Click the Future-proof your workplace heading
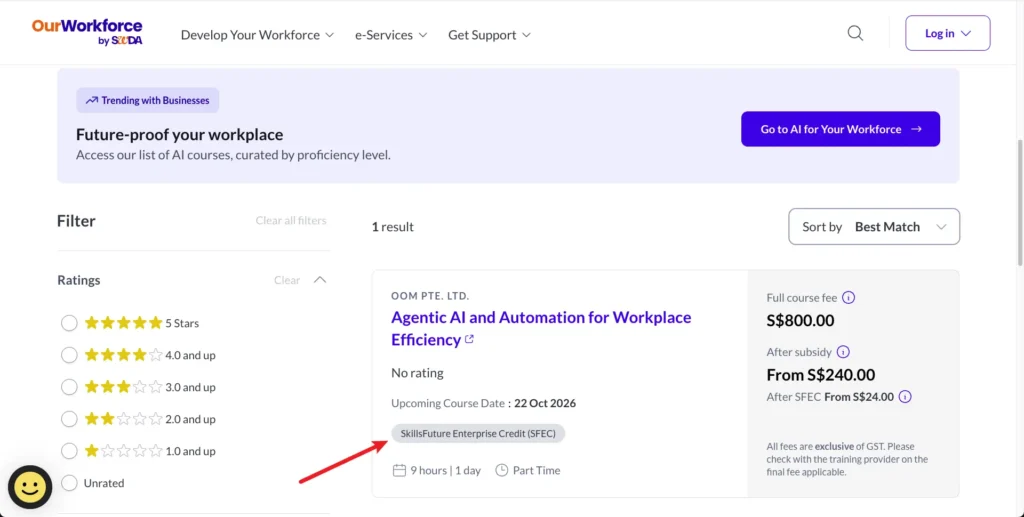This screenshot has height=517, width=1024. coord(180,134)
